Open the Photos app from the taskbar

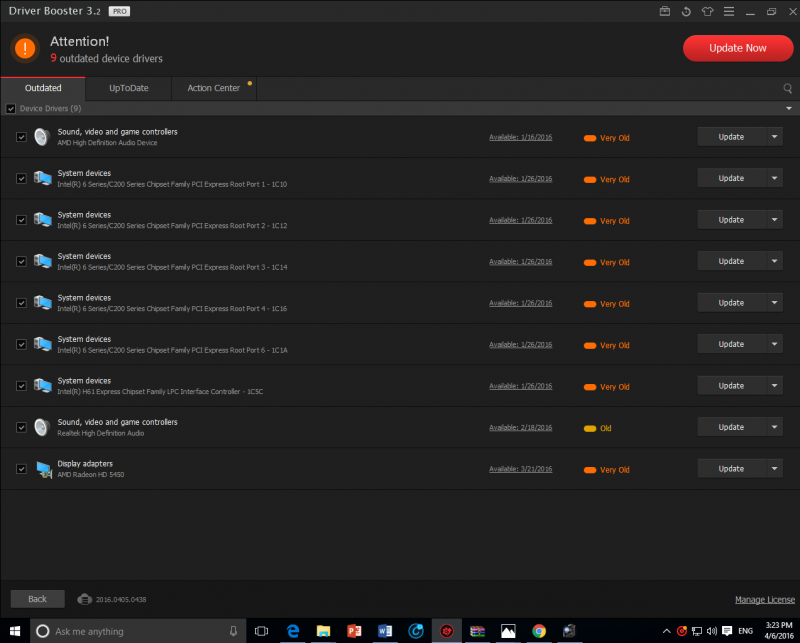point(508,631)
